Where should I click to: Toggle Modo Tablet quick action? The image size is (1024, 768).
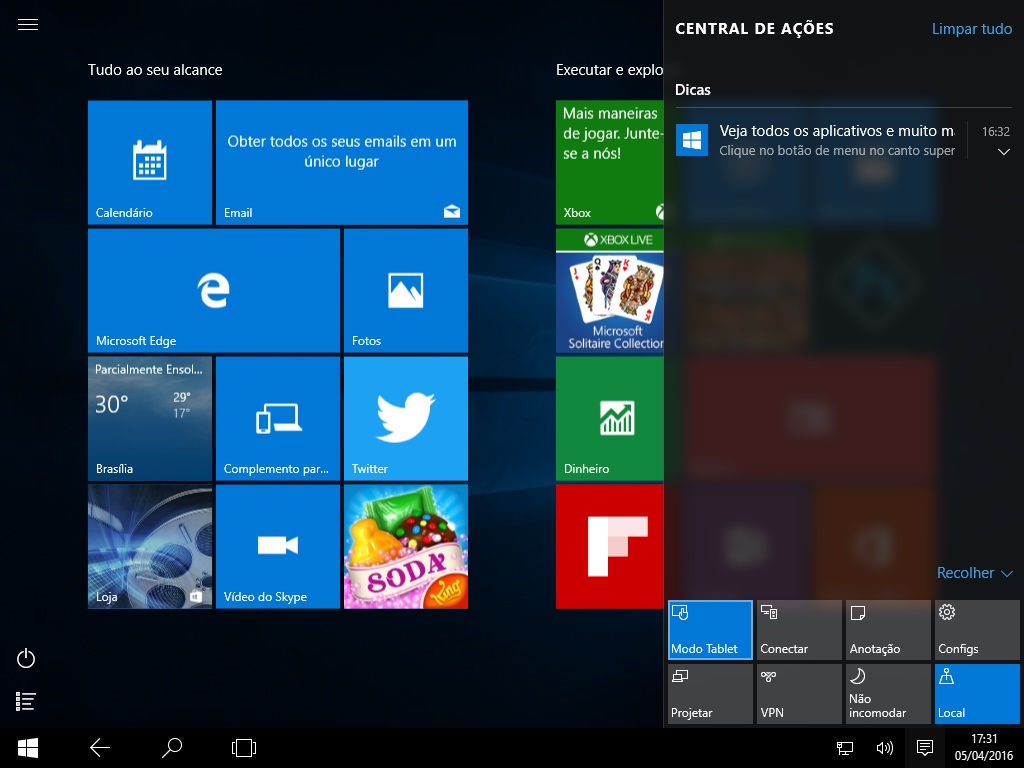710,630
